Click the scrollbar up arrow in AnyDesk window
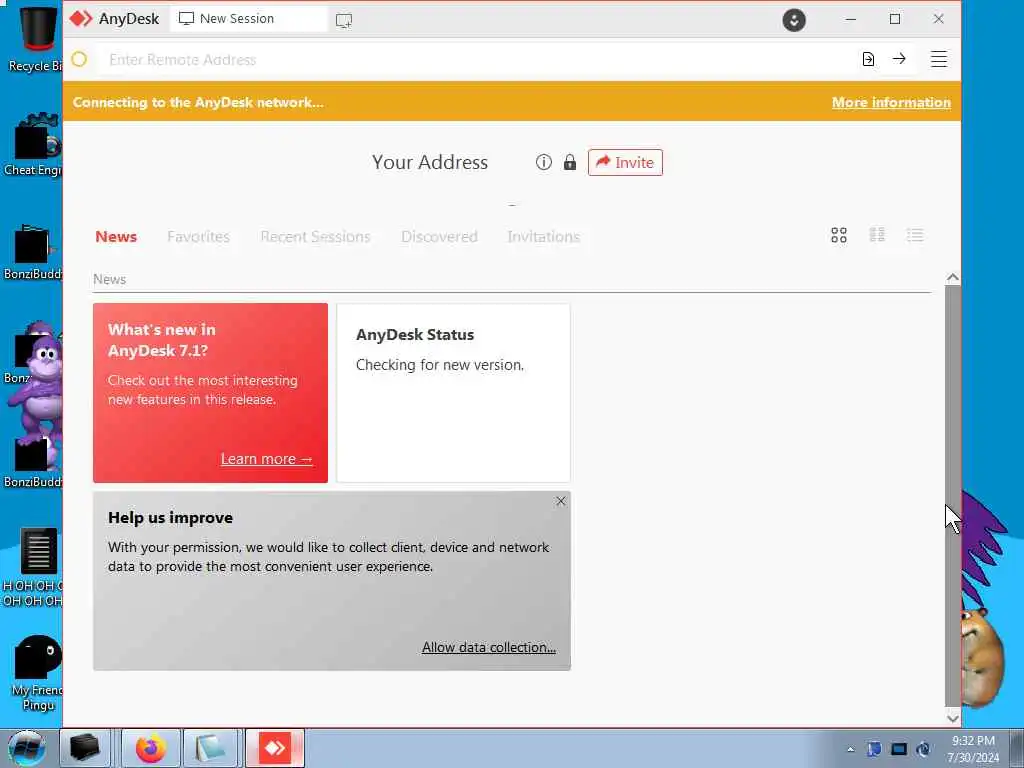Viewport: 1024px width, 768px height. 953,278
